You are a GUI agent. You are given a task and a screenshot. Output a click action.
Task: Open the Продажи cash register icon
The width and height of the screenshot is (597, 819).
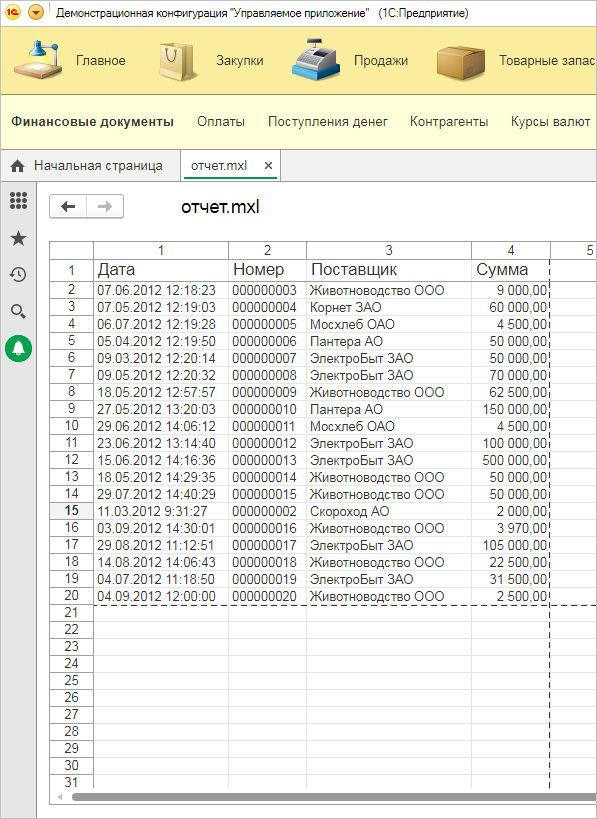coord(315,60)
